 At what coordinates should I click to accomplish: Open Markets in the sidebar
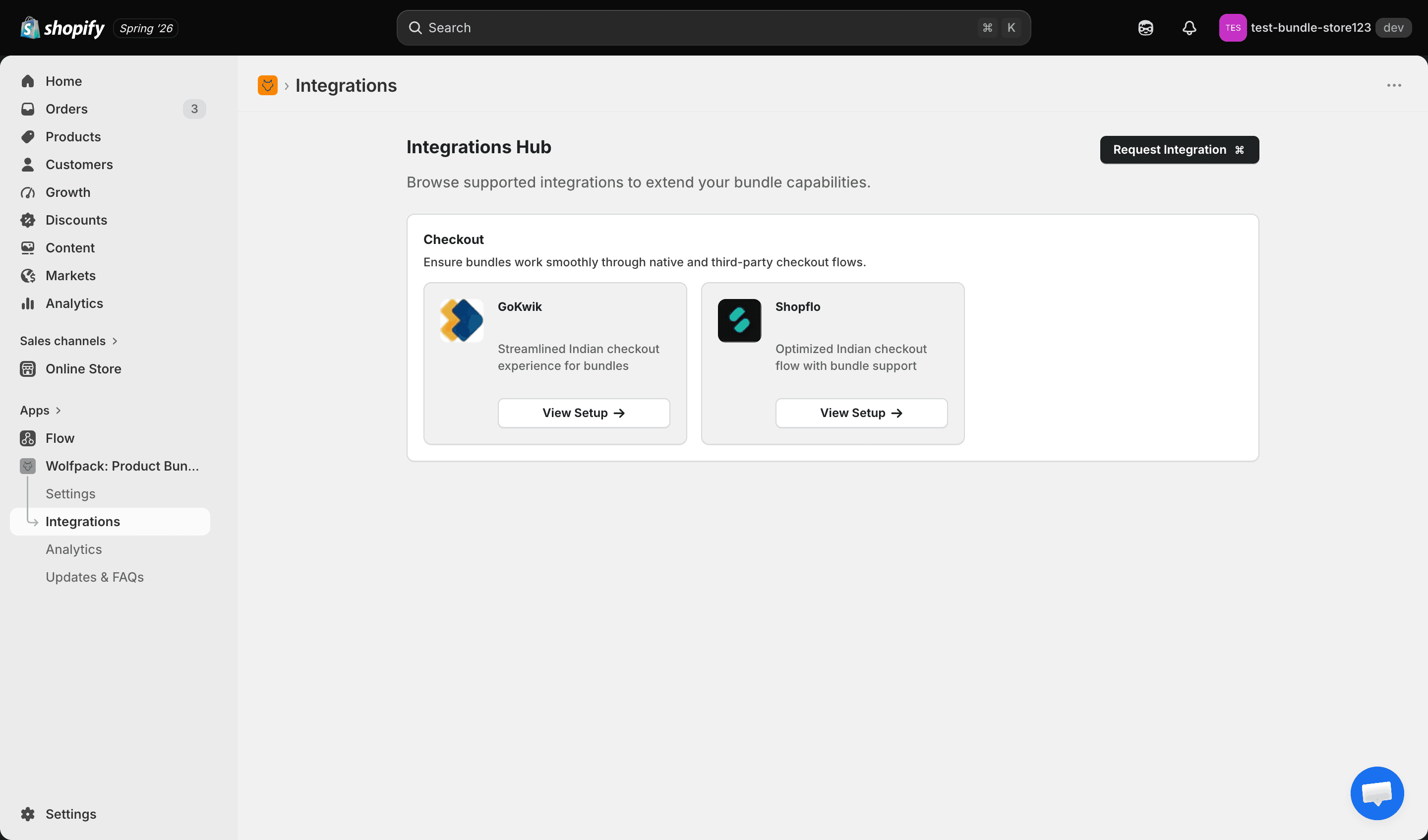click(110, 276)
